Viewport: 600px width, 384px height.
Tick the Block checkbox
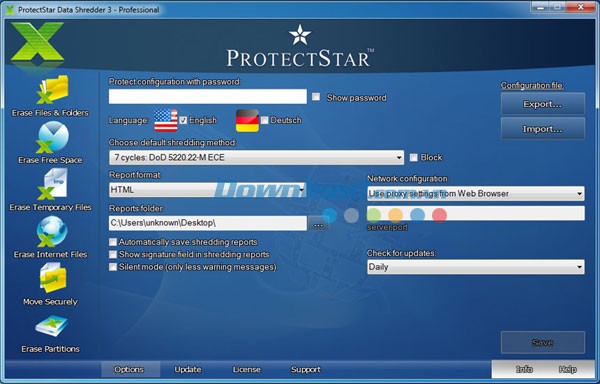coord(413,158)
